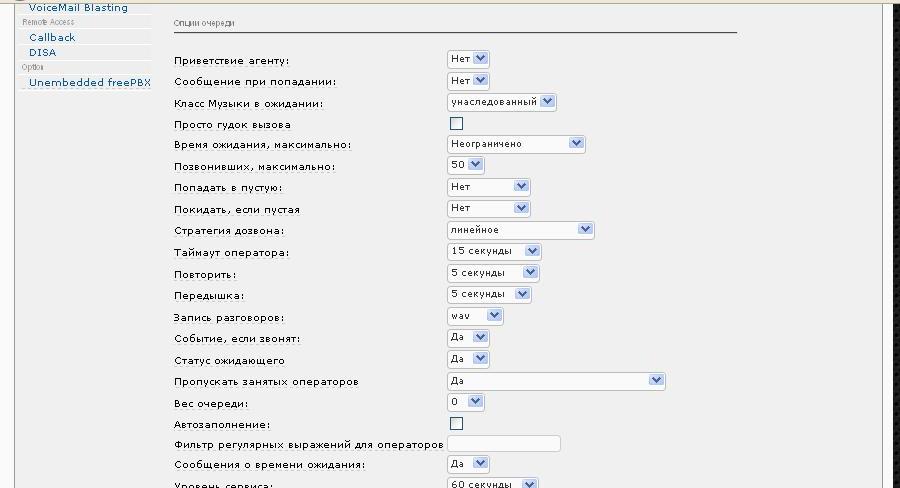This screenshot has width=900, height=488.
Task: Click the Фильтр регулярных выражений input field
Action: click(504, 444)
